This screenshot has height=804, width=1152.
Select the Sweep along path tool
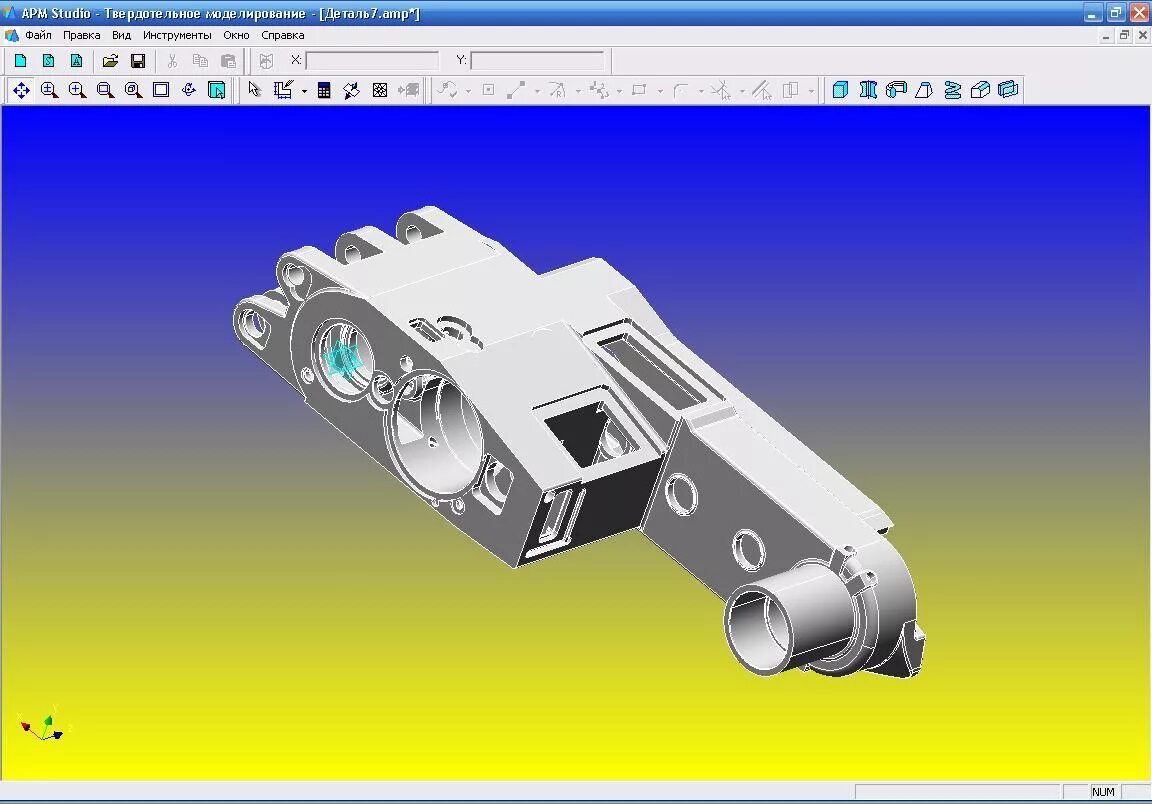[896, 90]
